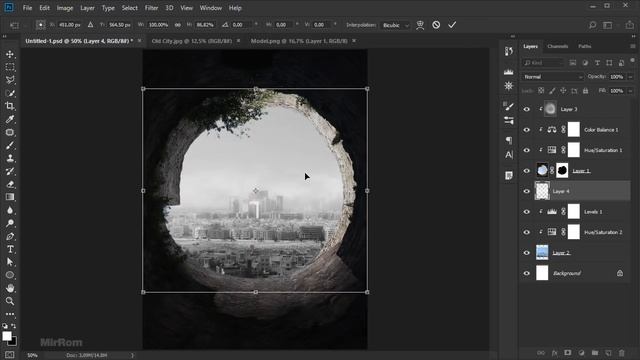The width and height of the screenshot is (640, 360).
Task: Select the Crop tool
Action: pyautogui.click(x=10, y=106)
